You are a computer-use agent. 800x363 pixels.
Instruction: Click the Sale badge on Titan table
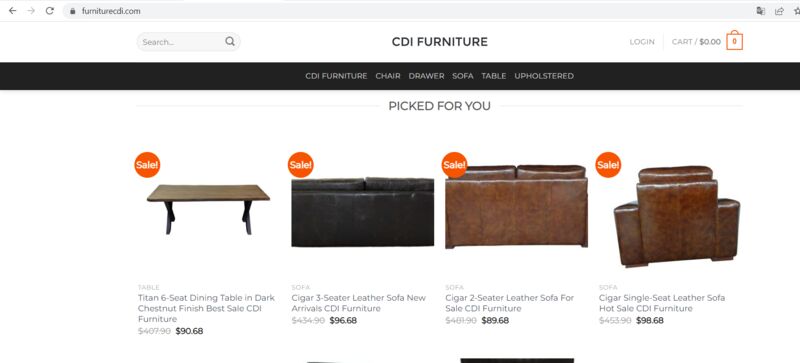click(147, 165)
